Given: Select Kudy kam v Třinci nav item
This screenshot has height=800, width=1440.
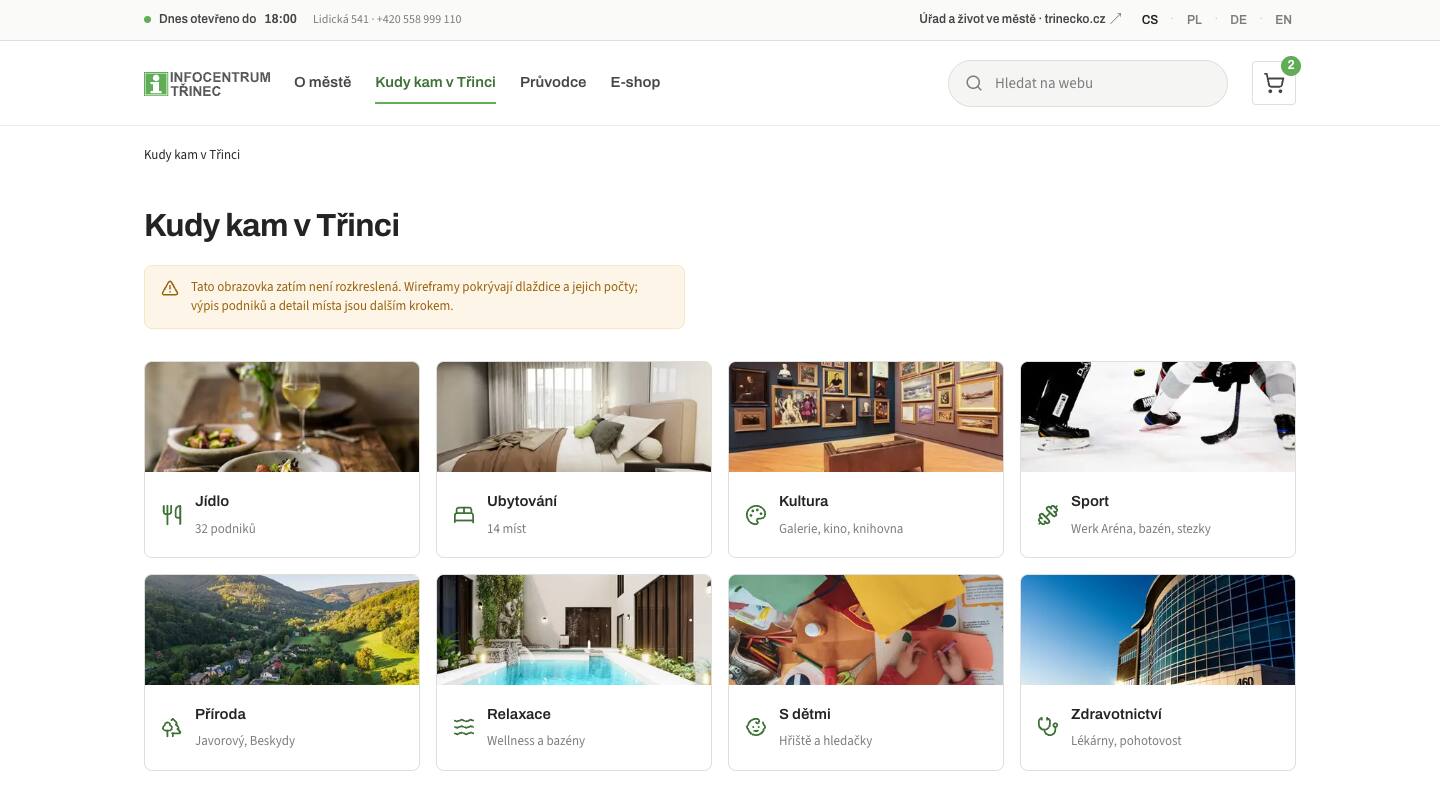Looking at the screenshot, I should pyautogui.click(x=436, y=82).
